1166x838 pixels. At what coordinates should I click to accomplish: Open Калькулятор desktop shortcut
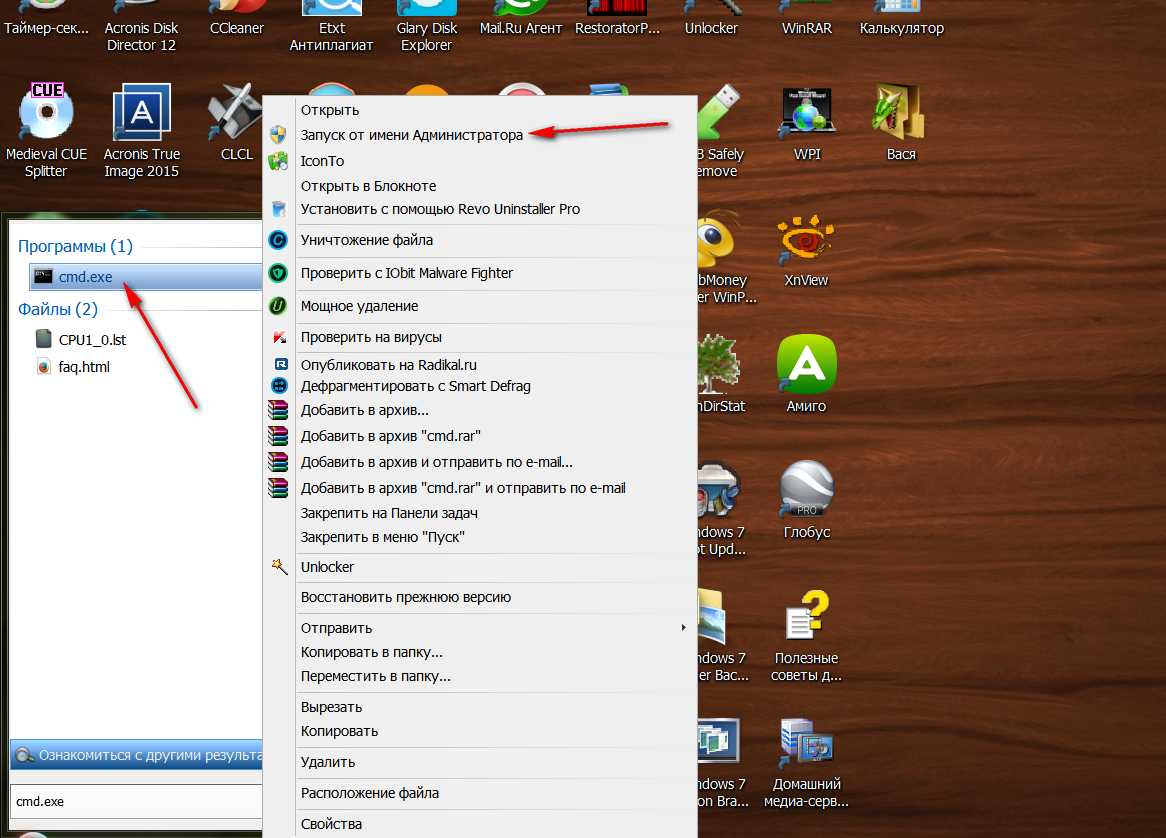[x=901, y=19]
